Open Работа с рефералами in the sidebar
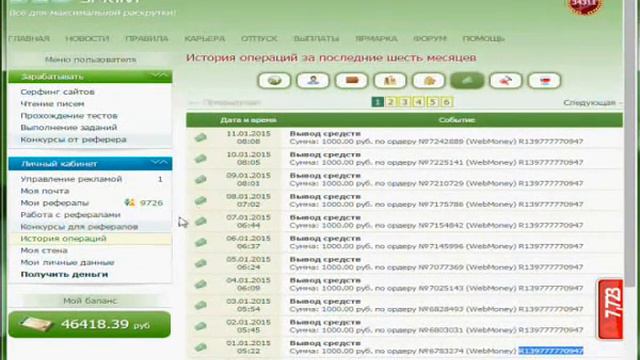The image size is (640, 360). 71,214
